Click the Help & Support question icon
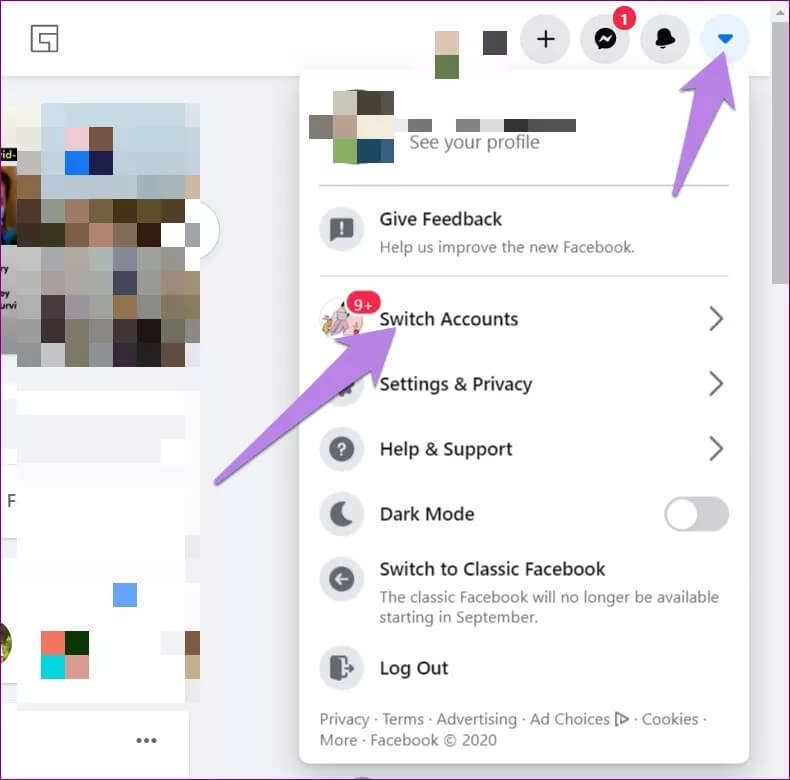 (x=342, y=449)
